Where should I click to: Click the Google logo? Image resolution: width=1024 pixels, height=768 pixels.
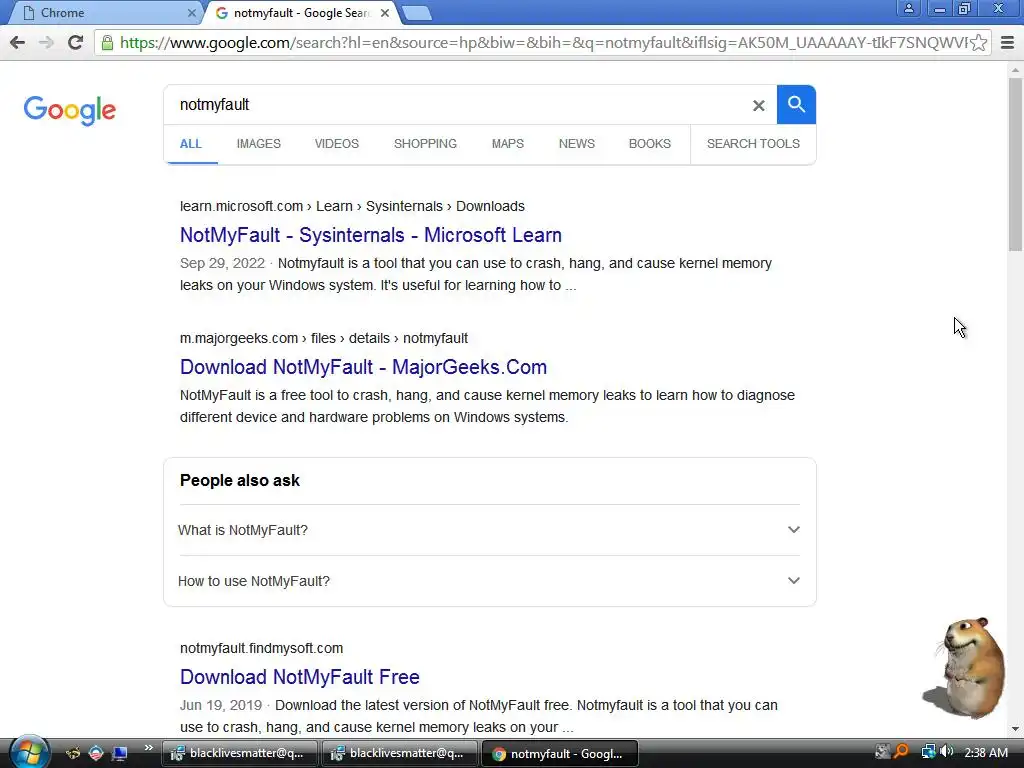point(70,110)
